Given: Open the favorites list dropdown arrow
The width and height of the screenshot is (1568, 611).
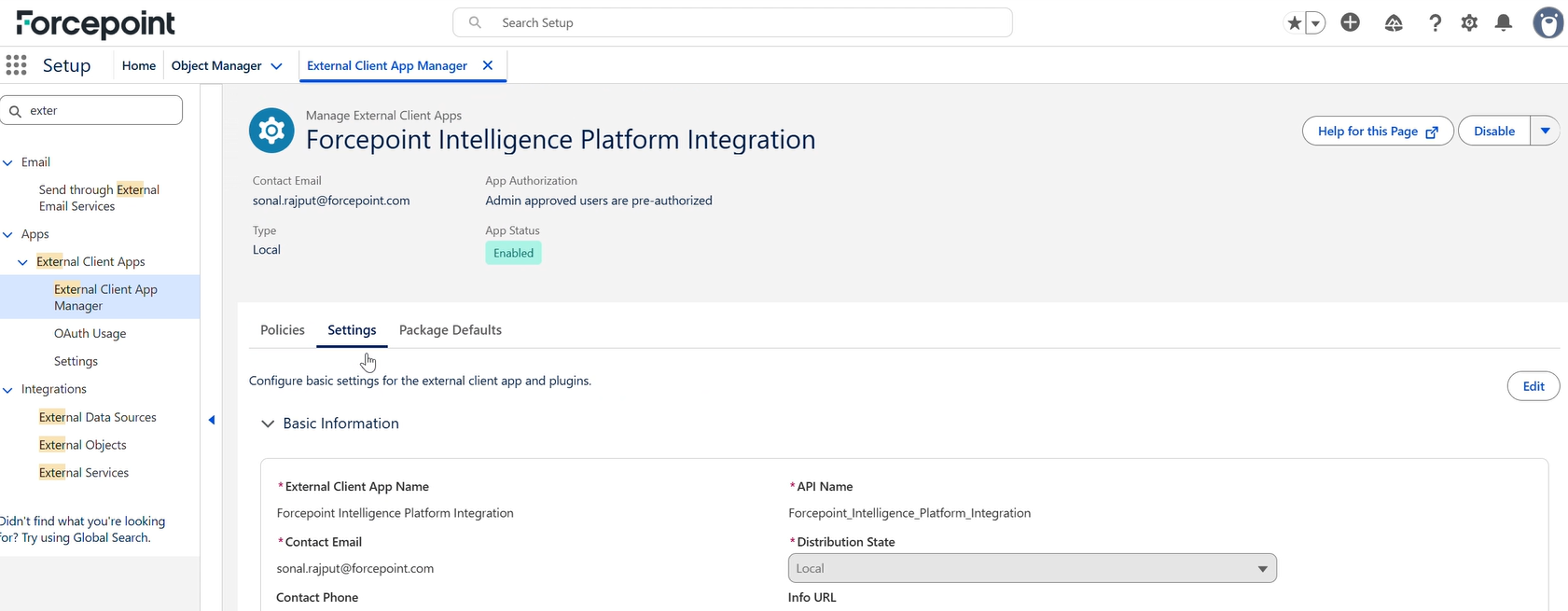Looking at the screenshot, I should (1315, 23).
